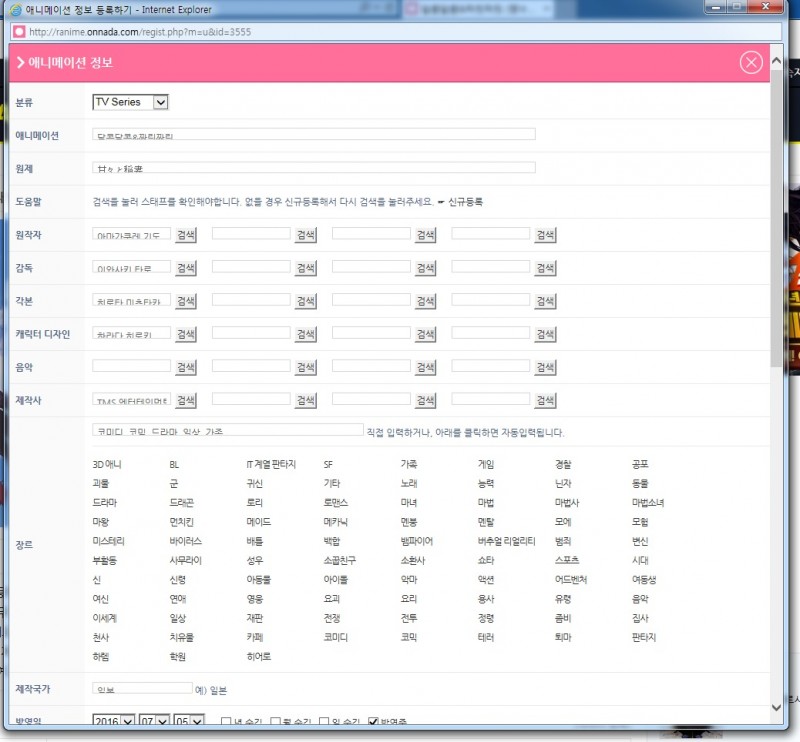Click the first 검색 button in the 원작자 row
Screen dimensions: 800x742
pyautogui.click(x=187, y=235)
